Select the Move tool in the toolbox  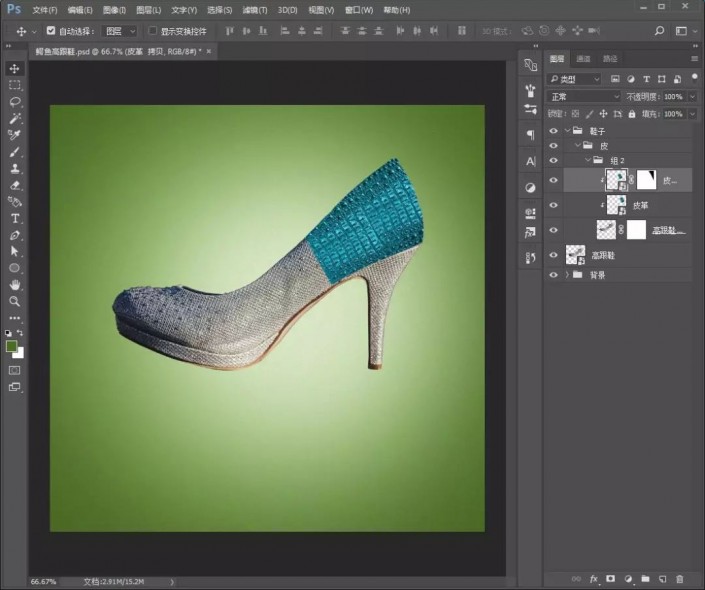(14, 68)
